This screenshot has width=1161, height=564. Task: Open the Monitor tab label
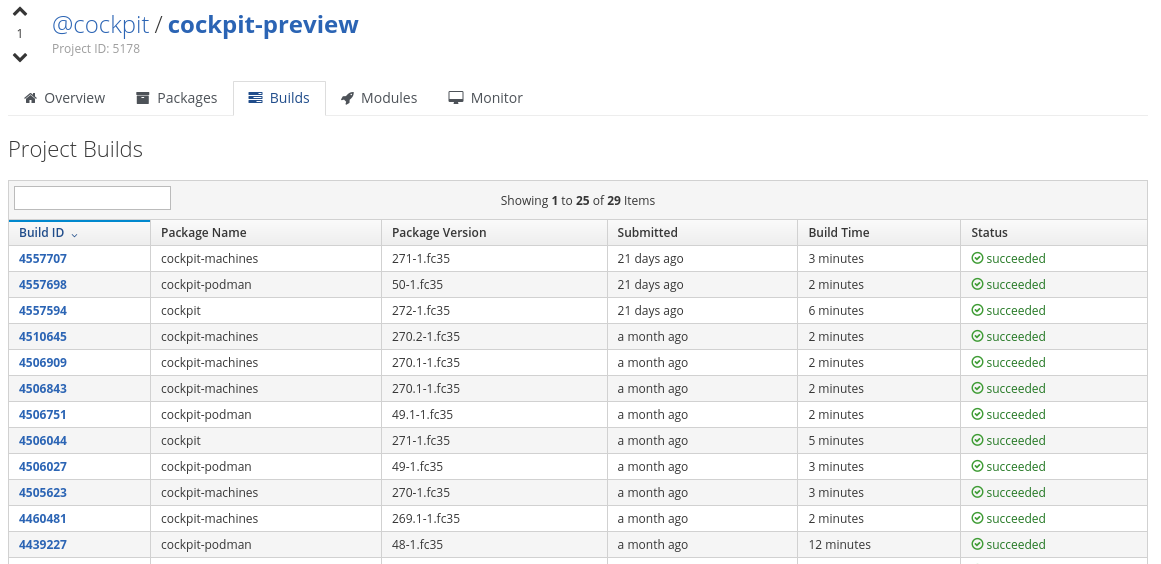(496, 98)
